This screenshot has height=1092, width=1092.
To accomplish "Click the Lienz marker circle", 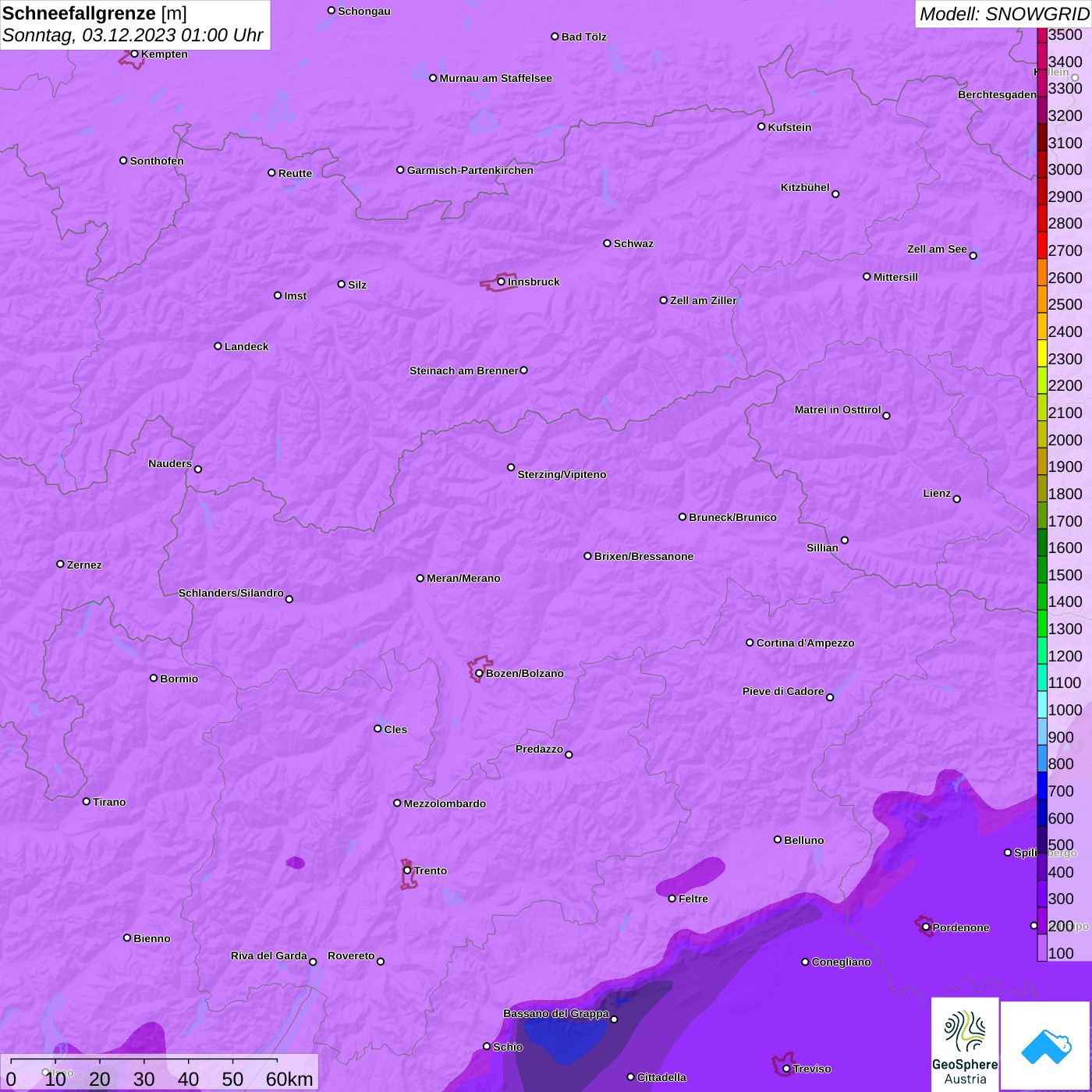I will (x=957, y=499).
